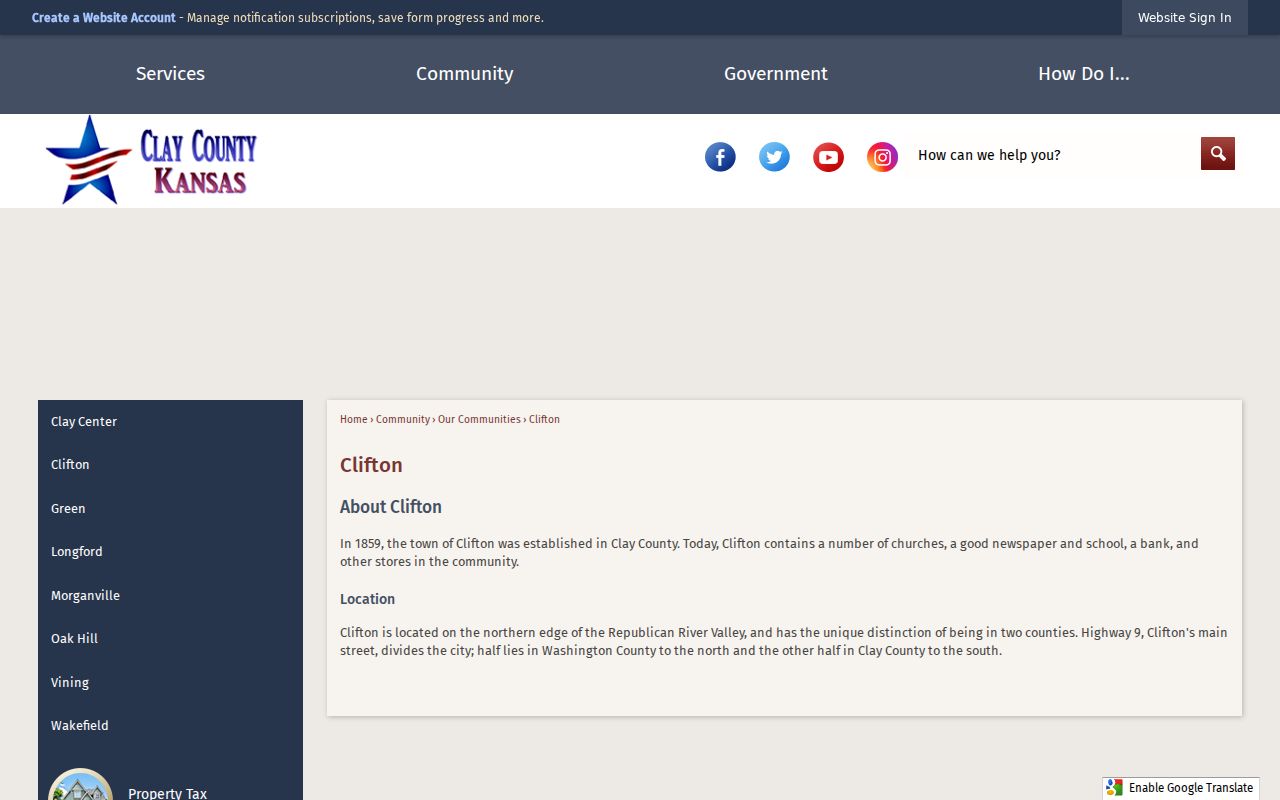1280x800 pixels.
Task: Click Create a Website Account link
Action: coord(104,18)
